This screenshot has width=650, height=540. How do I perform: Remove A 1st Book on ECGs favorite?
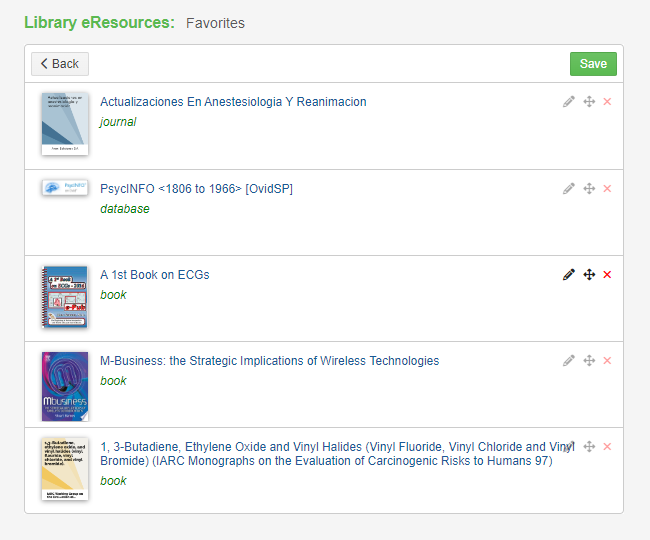pyautogui.click(x=607, y=274)
